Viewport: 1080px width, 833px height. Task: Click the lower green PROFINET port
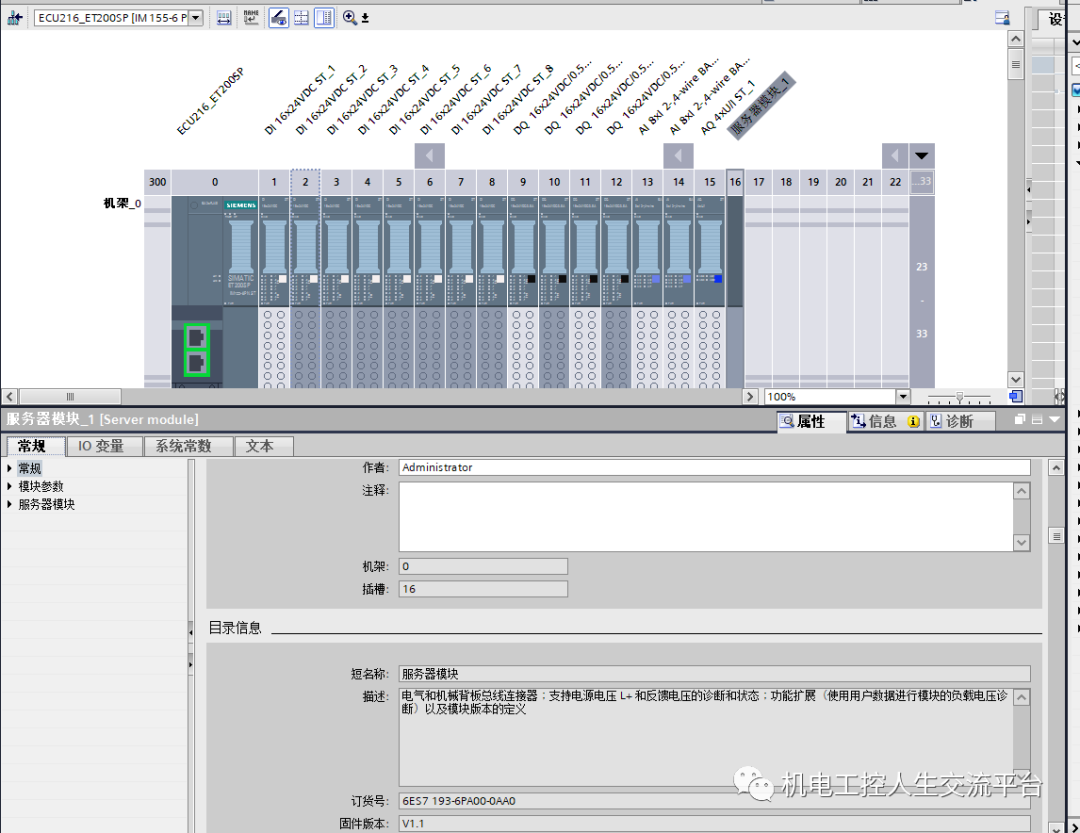[196, 363]
